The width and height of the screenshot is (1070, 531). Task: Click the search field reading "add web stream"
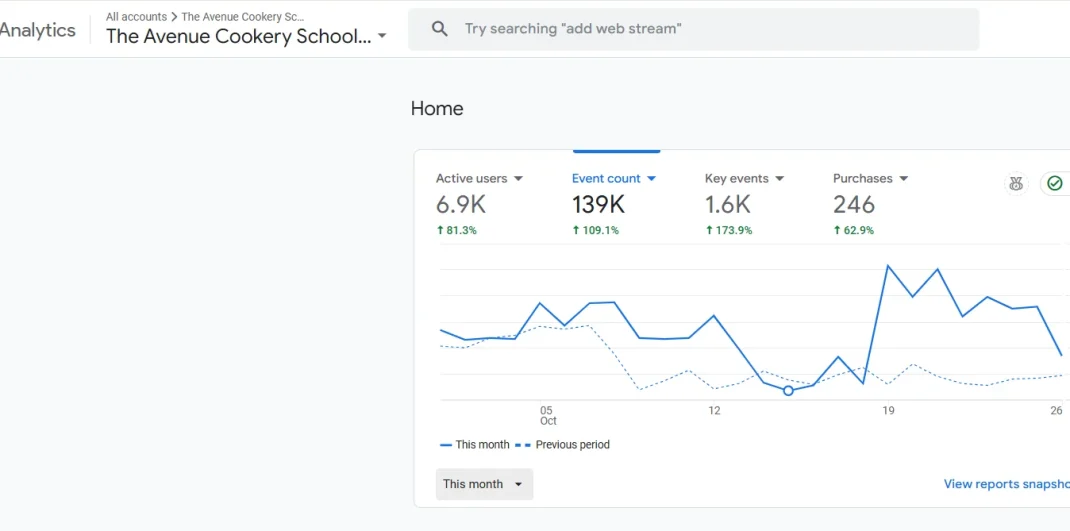click(693, 29)
